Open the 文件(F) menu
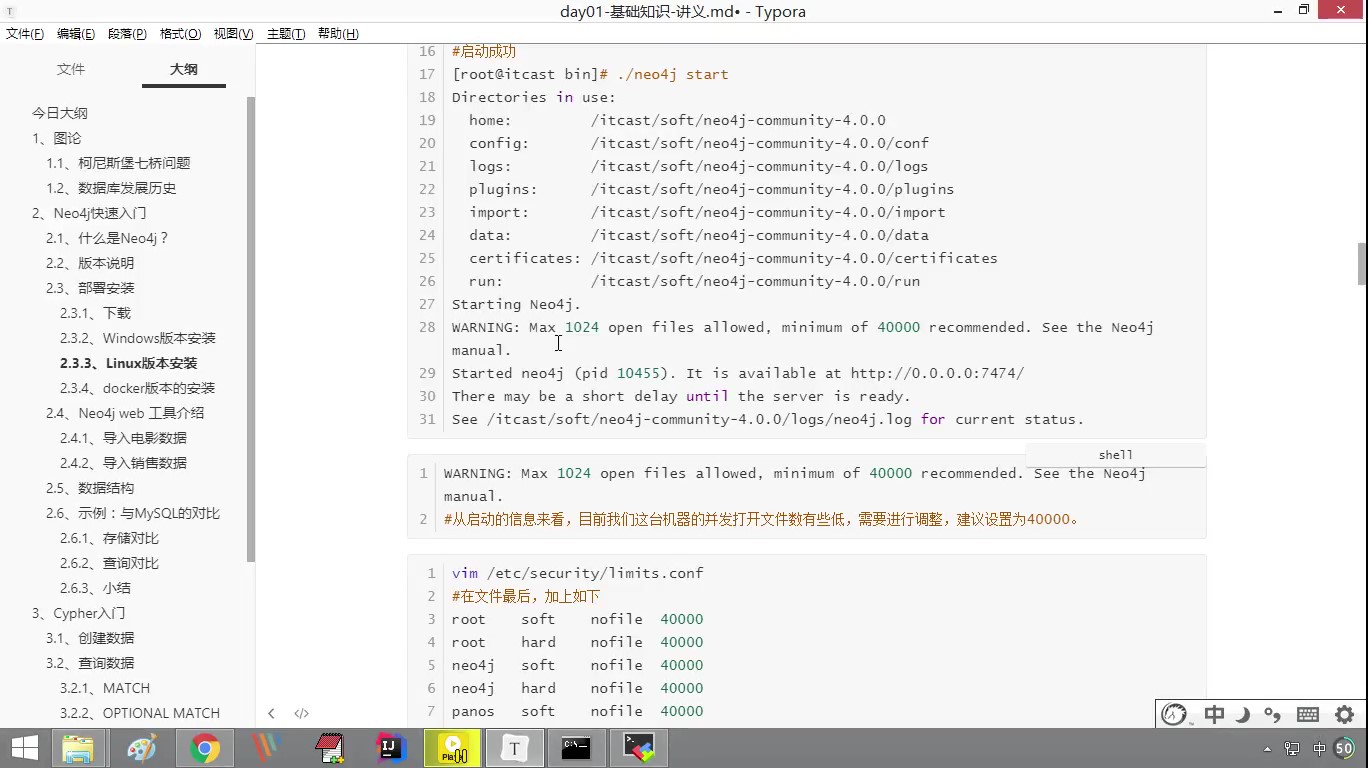Screen dimensions: 1368x768 (x=25, y=33)
